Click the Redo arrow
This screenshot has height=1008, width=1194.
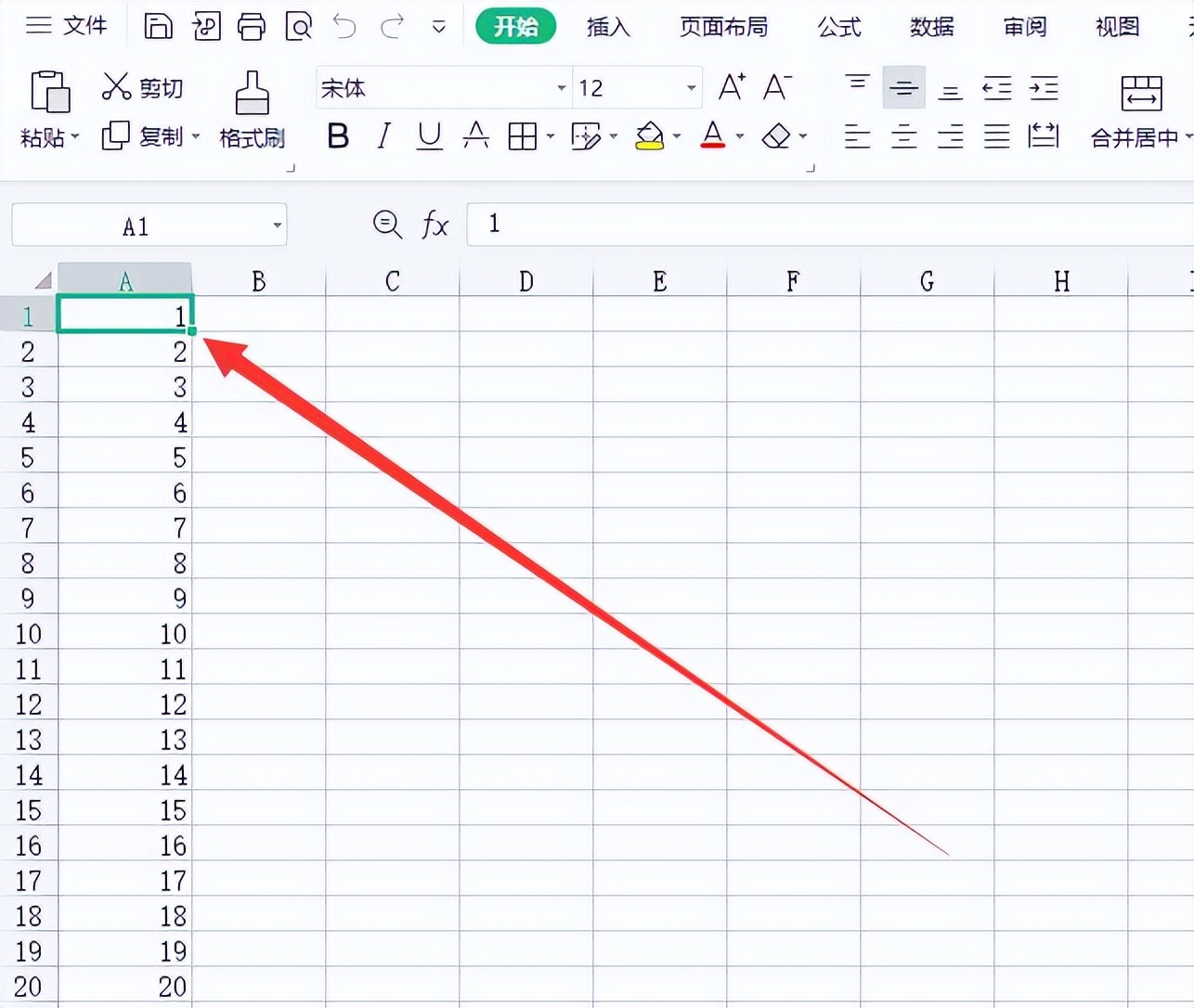pyautogui.click(x=393, y=26)
